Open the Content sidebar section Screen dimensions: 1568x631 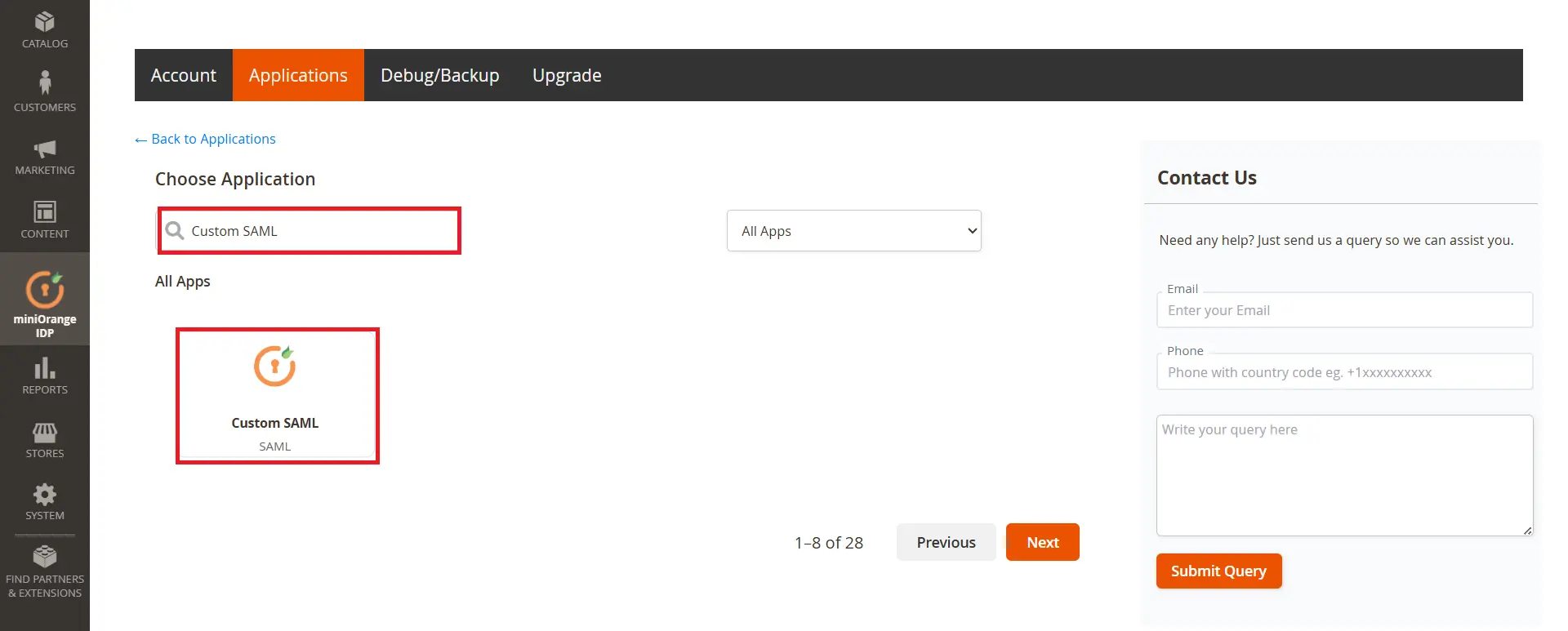(x=45, y=220)
